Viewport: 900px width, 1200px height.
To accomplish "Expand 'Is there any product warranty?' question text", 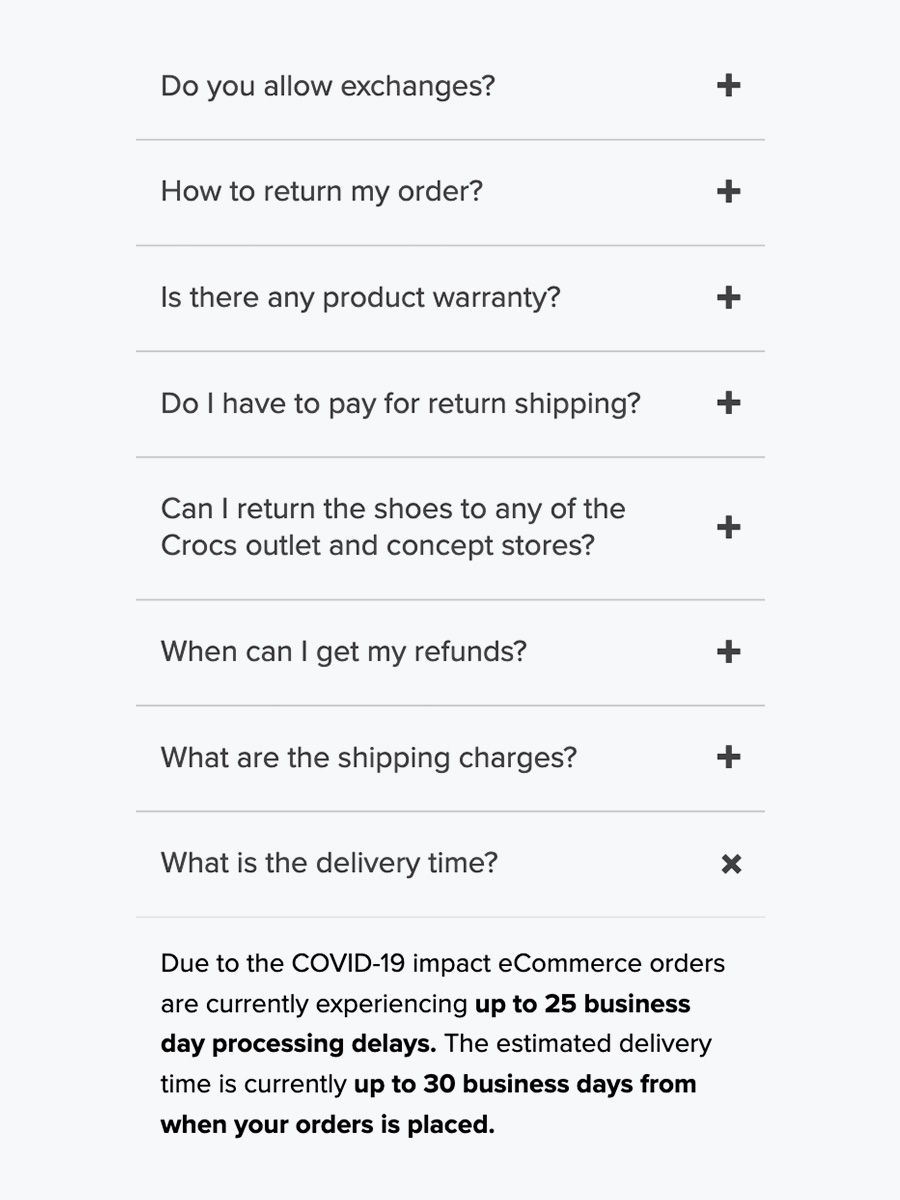I will pyautogui.click(x=360, y=297).
